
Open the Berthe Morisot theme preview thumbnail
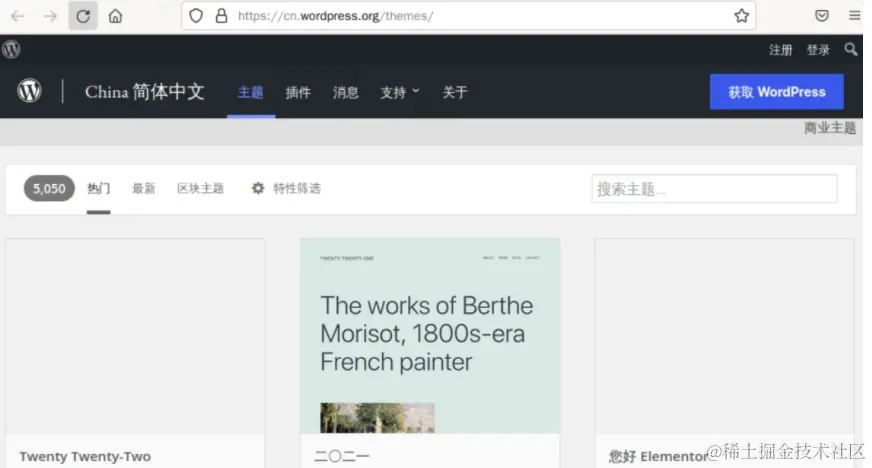coord(430,336)
